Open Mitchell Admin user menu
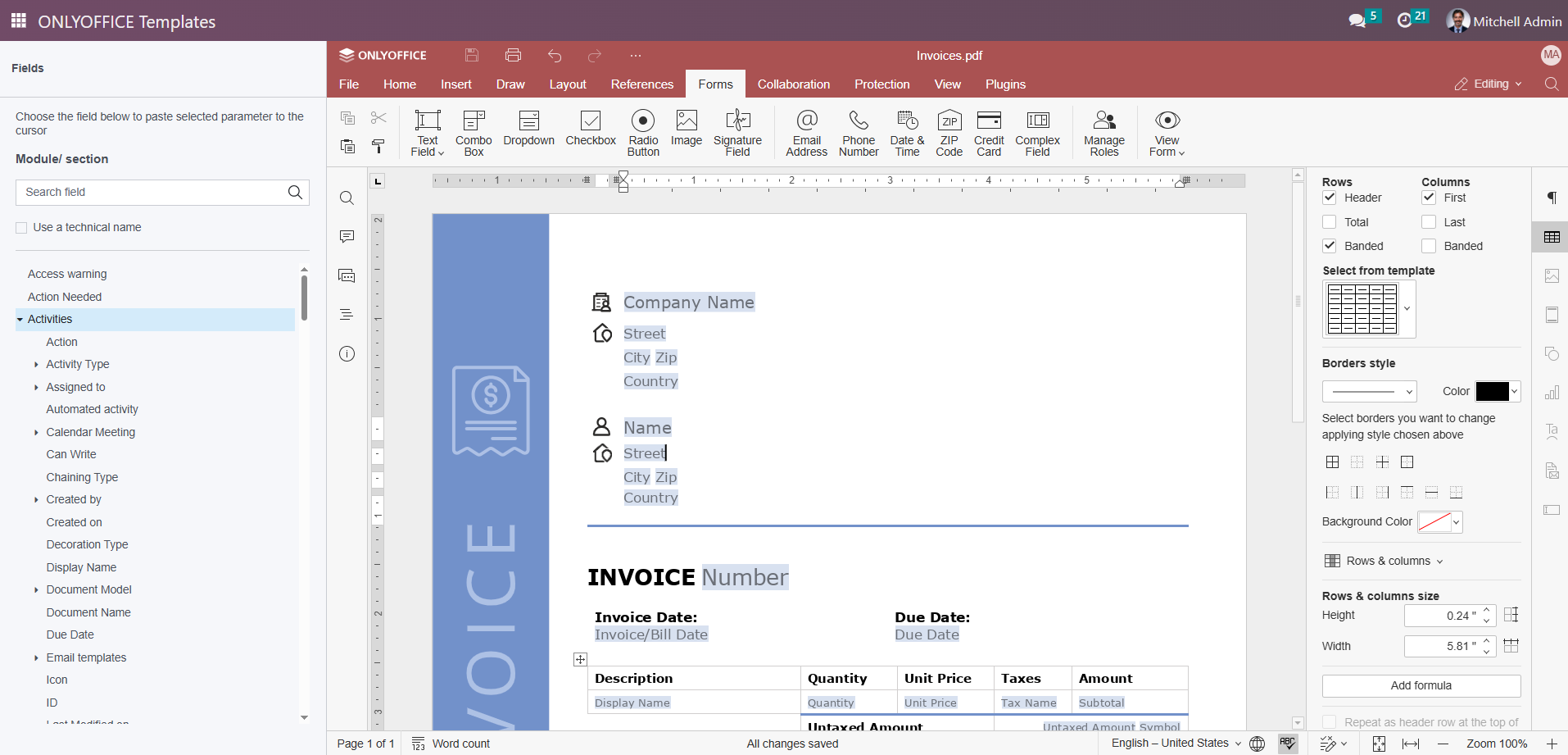The width and height of the screenshot is (1568, 755). (x=1504, y=20)
